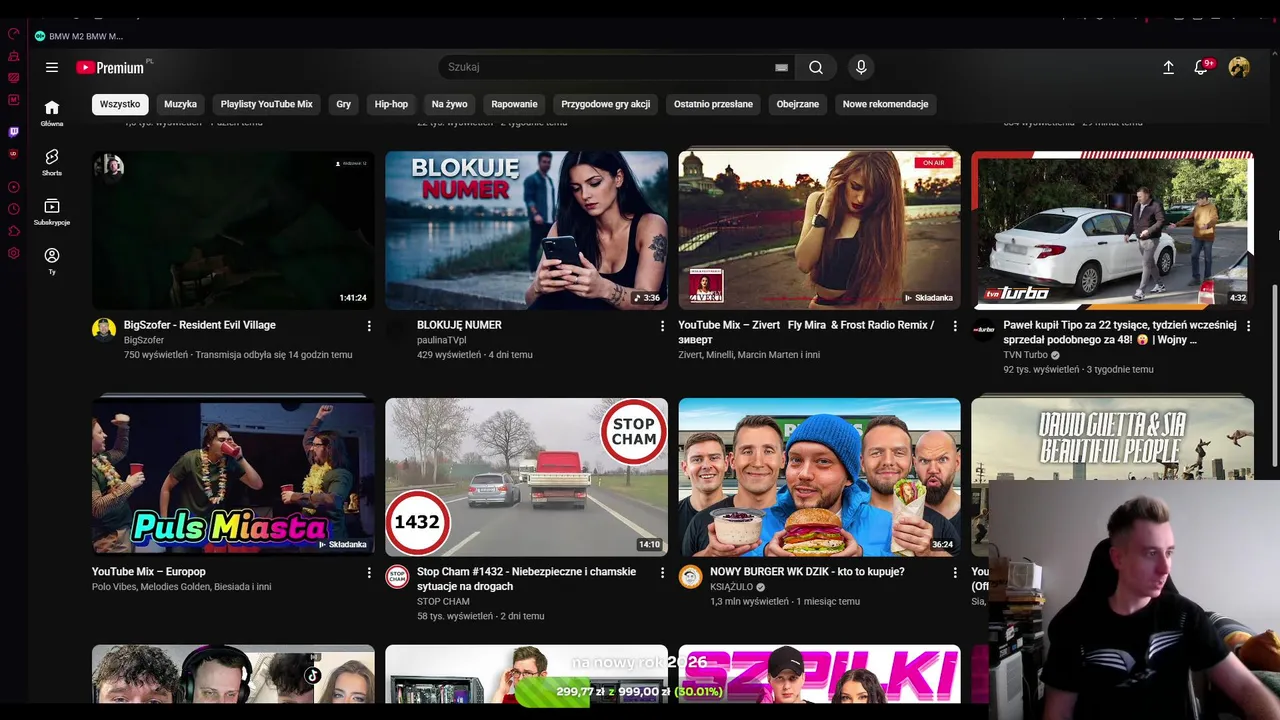
Task: Open Player in the Opera sidebar
Action: 14,187
